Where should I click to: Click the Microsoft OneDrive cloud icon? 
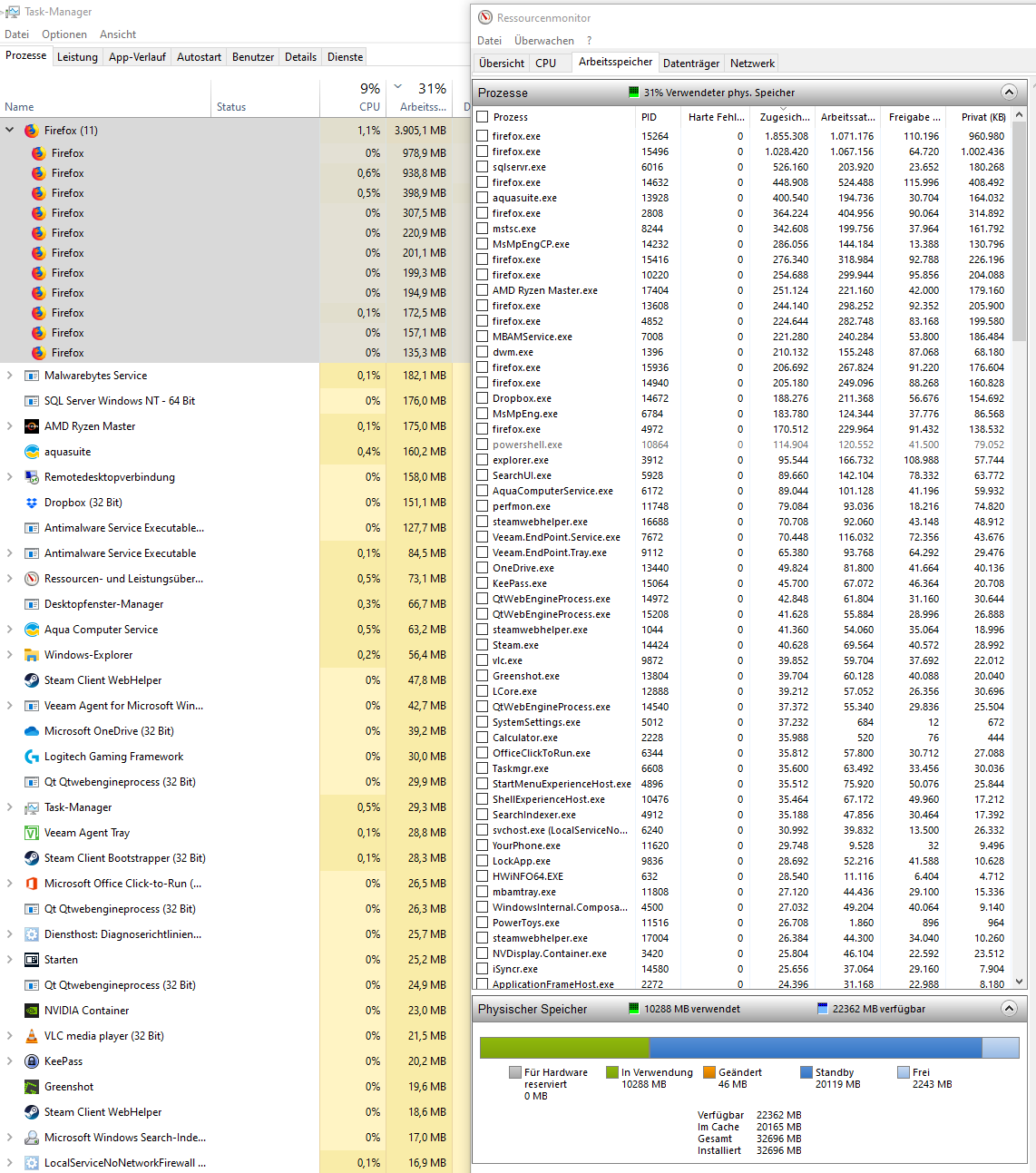(32, 731)
